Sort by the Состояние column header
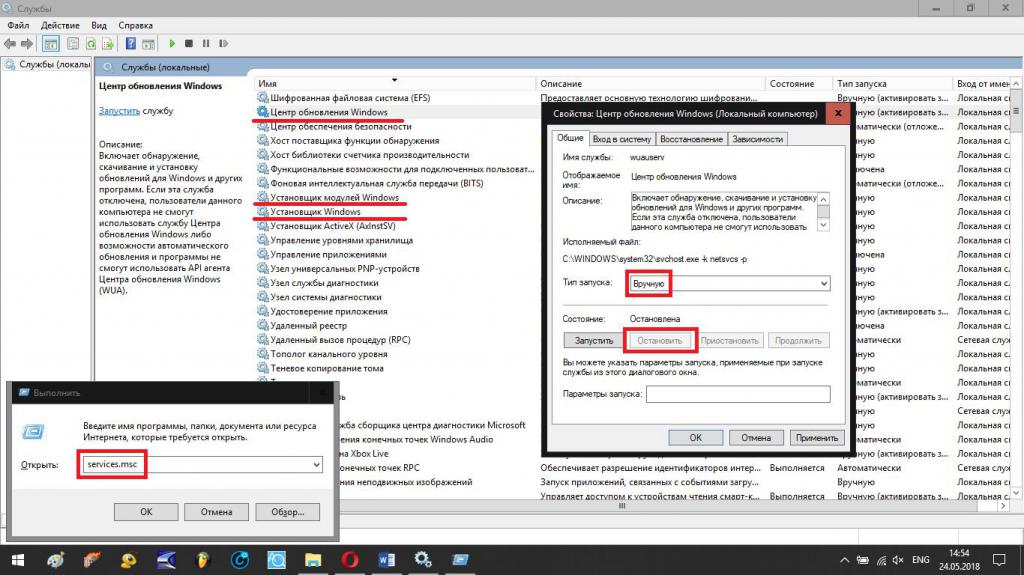The height and width of the screenshot is (575, 1024). pyautogui.click(x=799, y=84)
